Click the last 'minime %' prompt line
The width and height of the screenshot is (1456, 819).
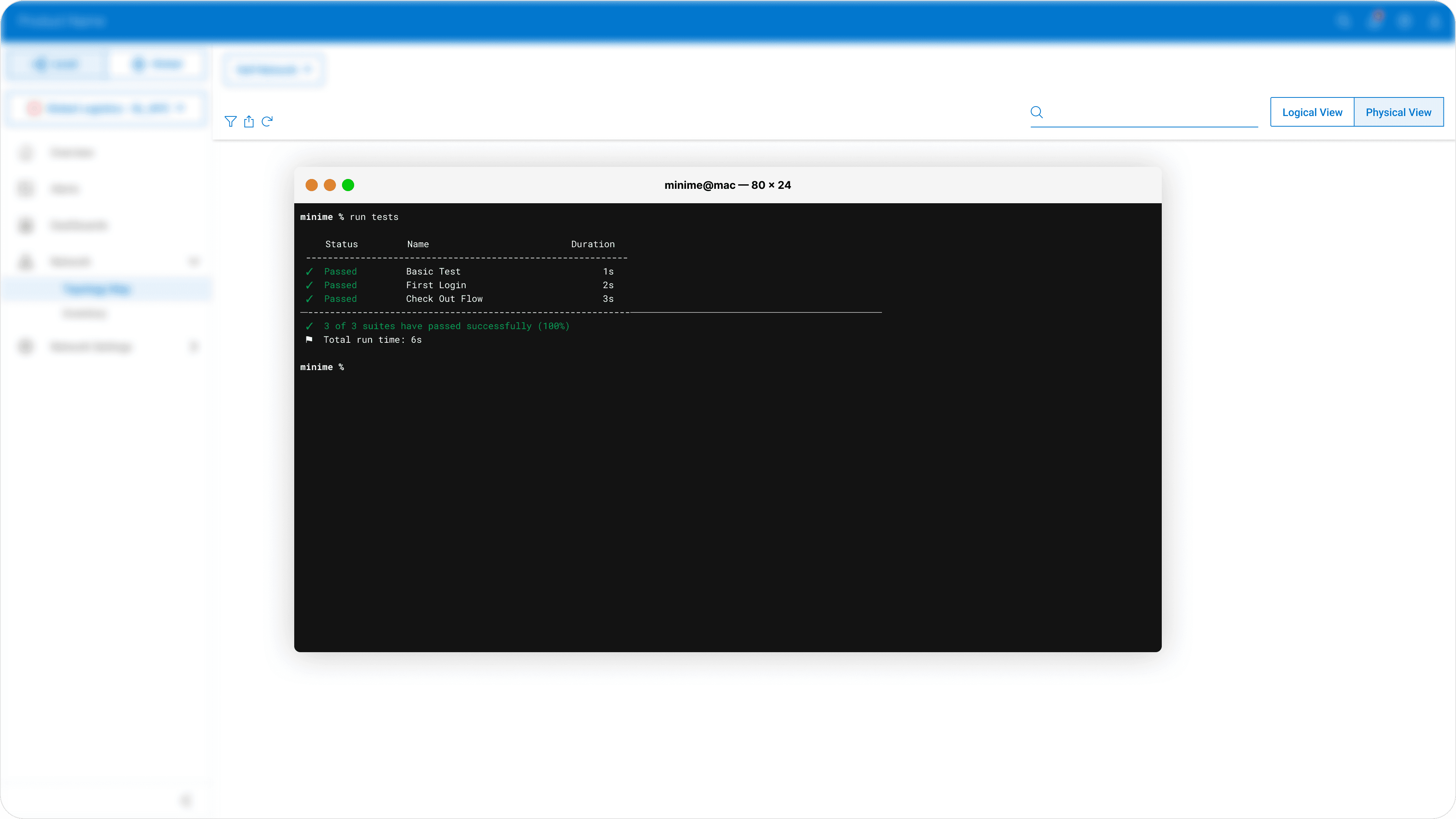point(322,367)
